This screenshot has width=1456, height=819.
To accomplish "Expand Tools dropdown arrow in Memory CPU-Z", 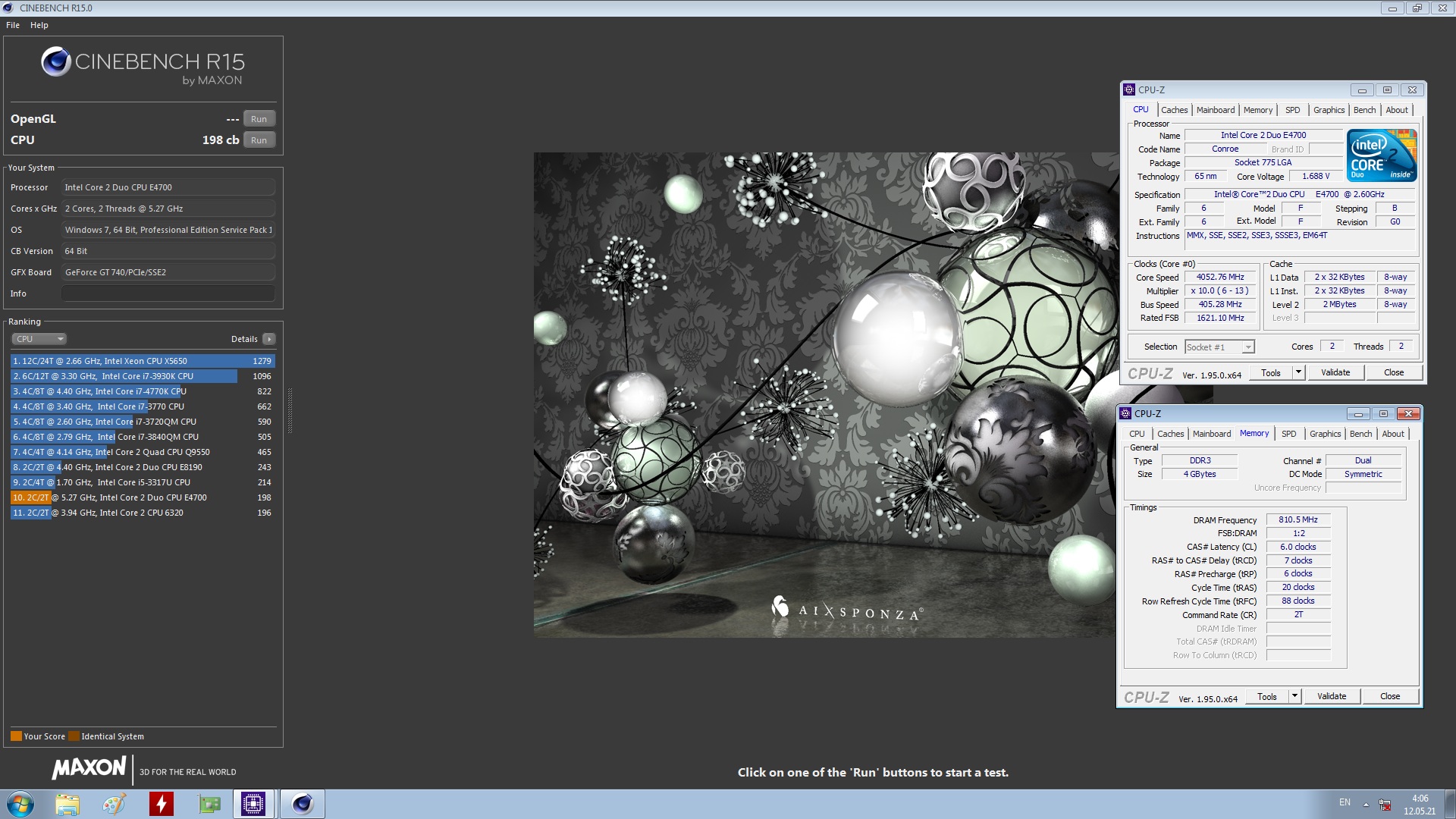I will coord(1294,696).
